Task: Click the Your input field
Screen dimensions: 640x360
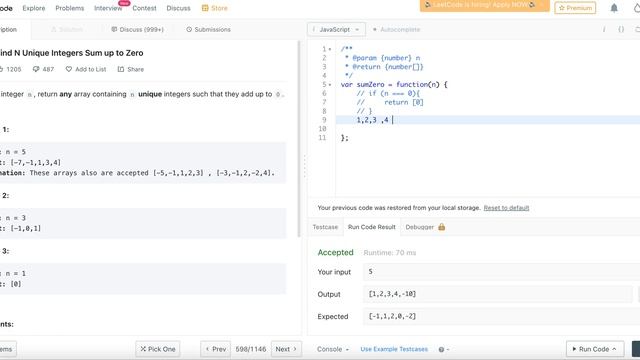Action: (x=502, y=272)
